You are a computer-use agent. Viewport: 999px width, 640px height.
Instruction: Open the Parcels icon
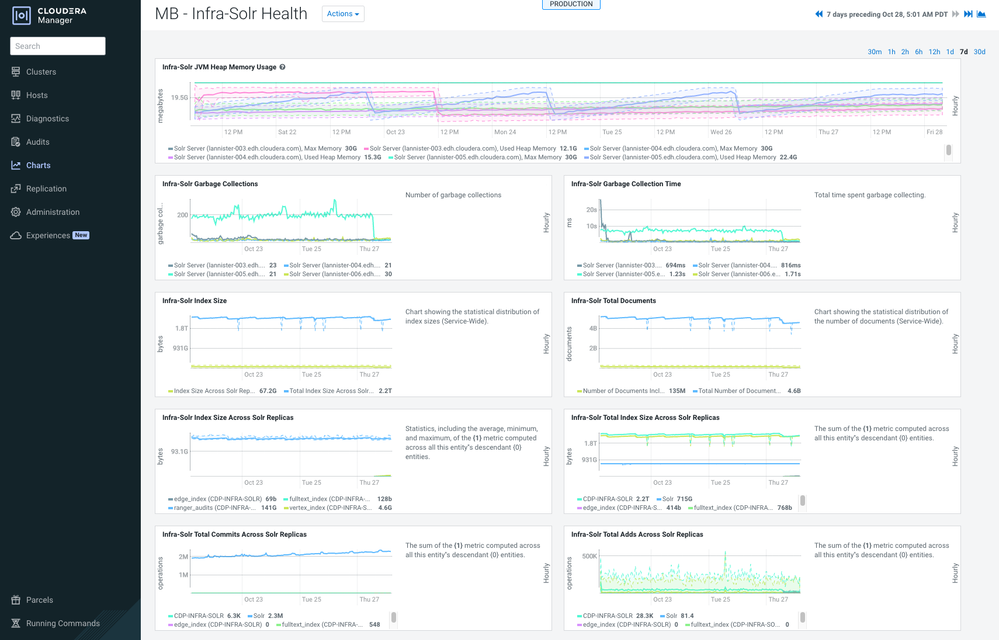(16, 600)
